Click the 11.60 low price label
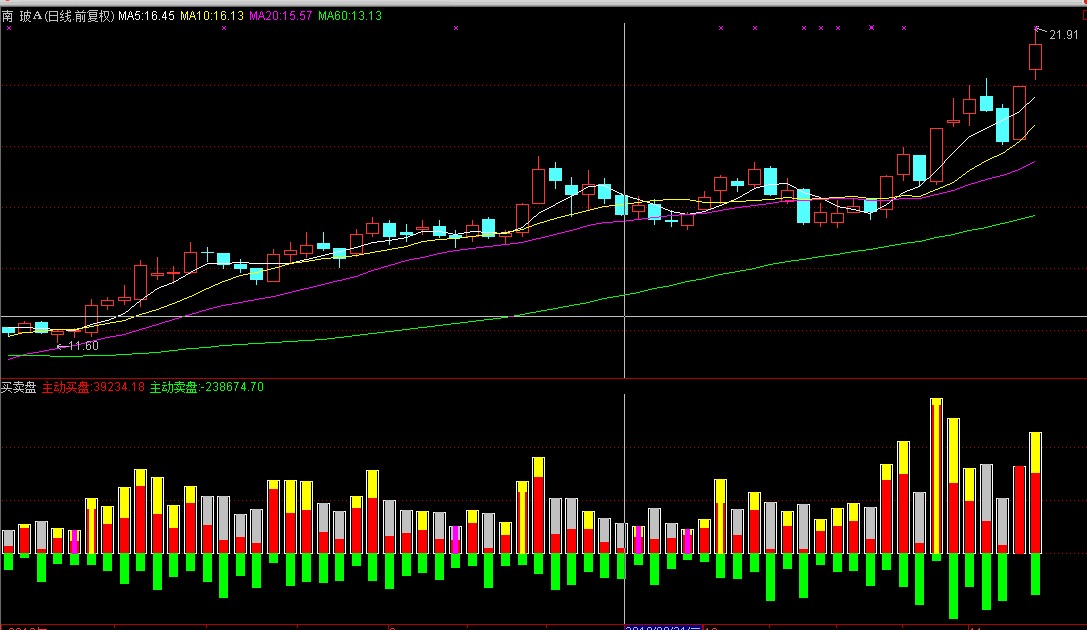This screenshot has height=630, width=1087. 83,346
